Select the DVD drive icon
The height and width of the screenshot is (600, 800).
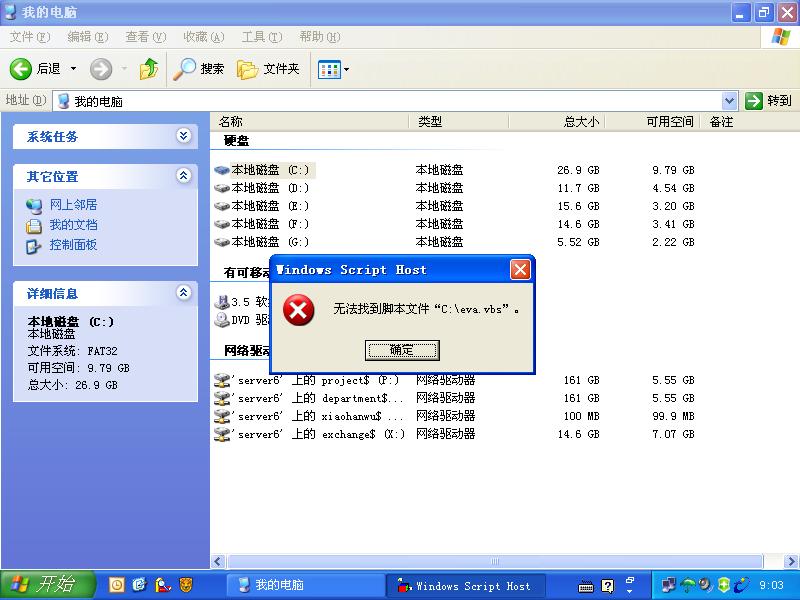tap(222, 320)
